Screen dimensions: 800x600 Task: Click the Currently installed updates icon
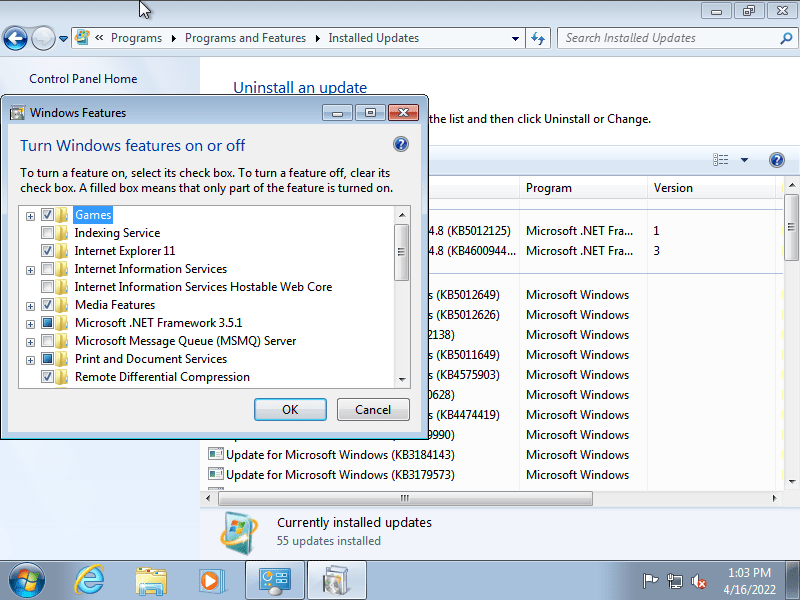click(x=239, y=532)
